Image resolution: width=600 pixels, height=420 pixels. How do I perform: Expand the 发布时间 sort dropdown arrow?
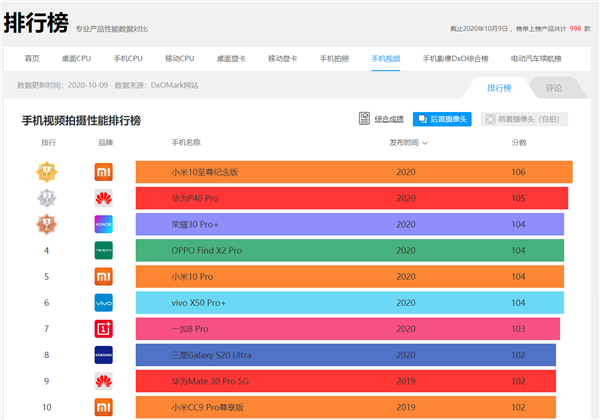426,143
